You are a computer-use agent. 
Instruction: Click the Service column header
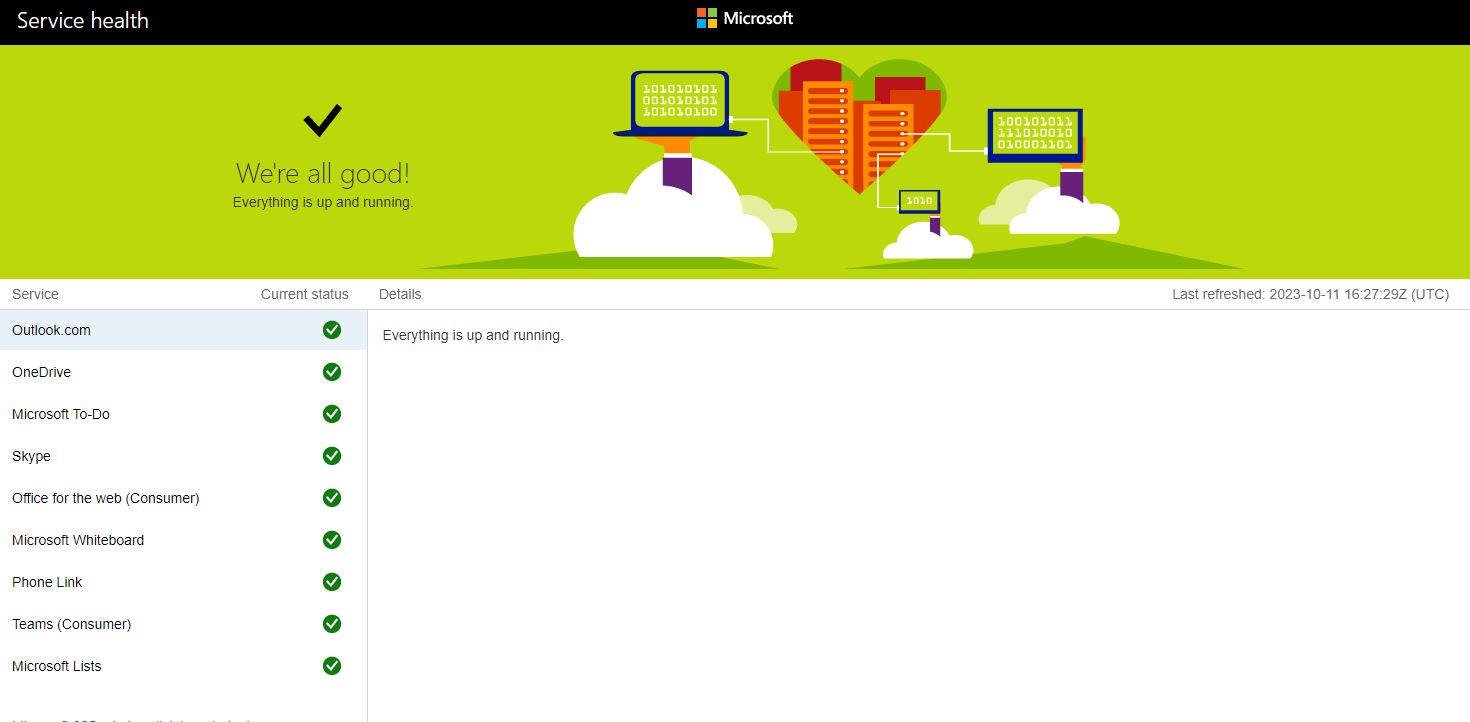[x=35, y=293]
